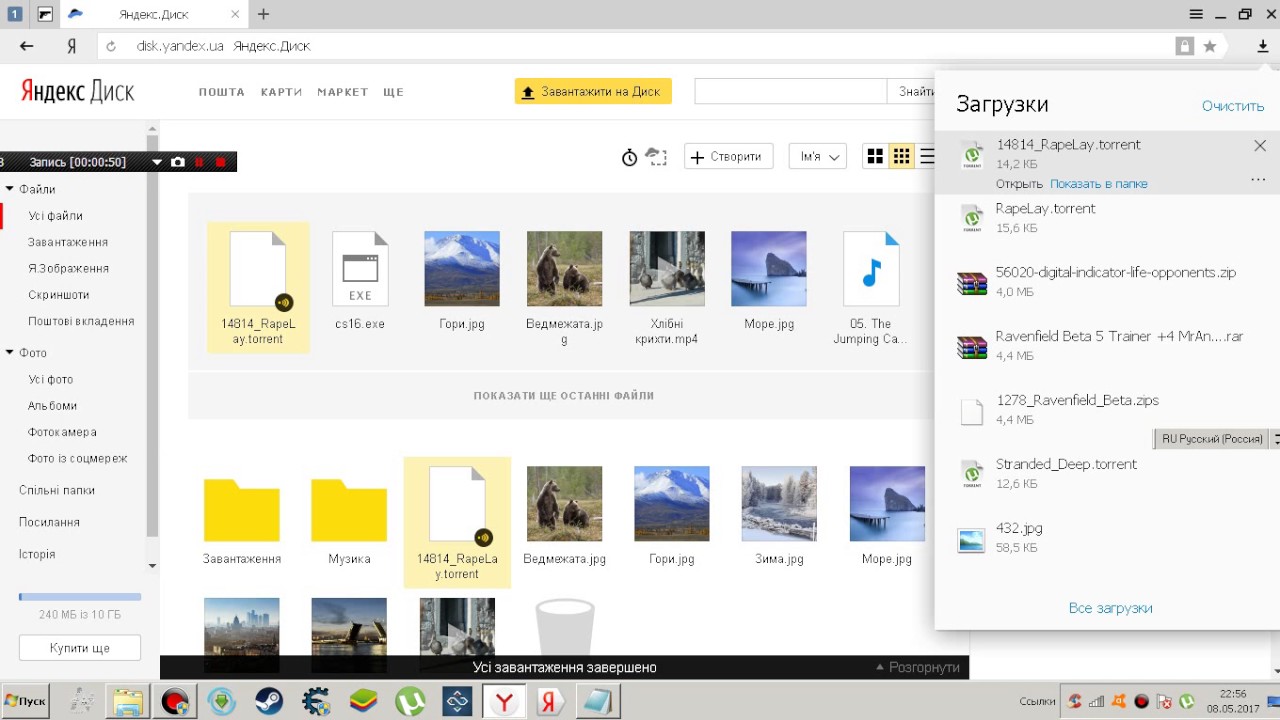Select Усі файли in sidebar
This screenshot has height=720, width=1280.
[x=56, y=216]
